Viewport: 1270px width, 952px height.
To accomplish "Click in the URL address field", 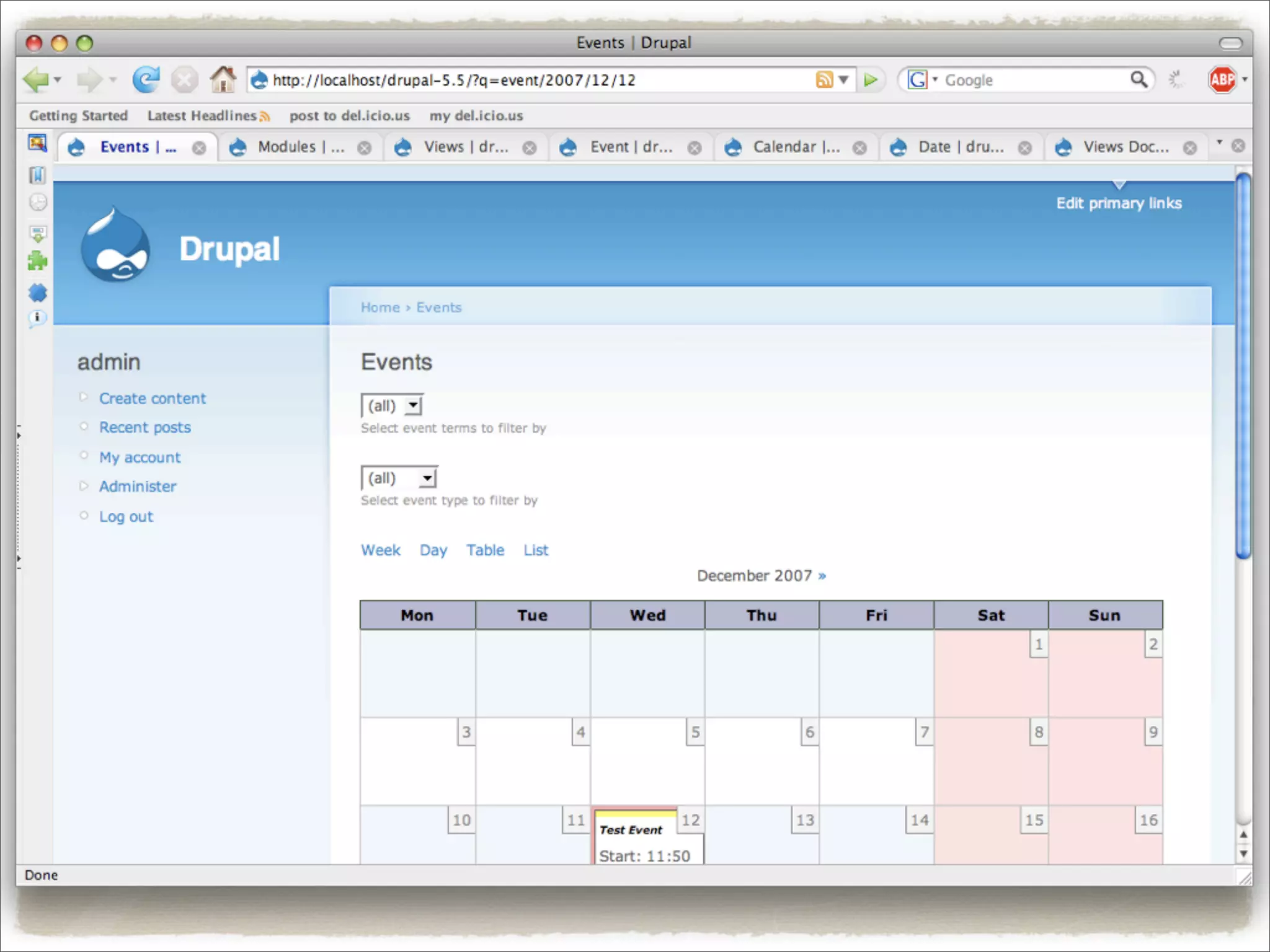I will (533, 80).
